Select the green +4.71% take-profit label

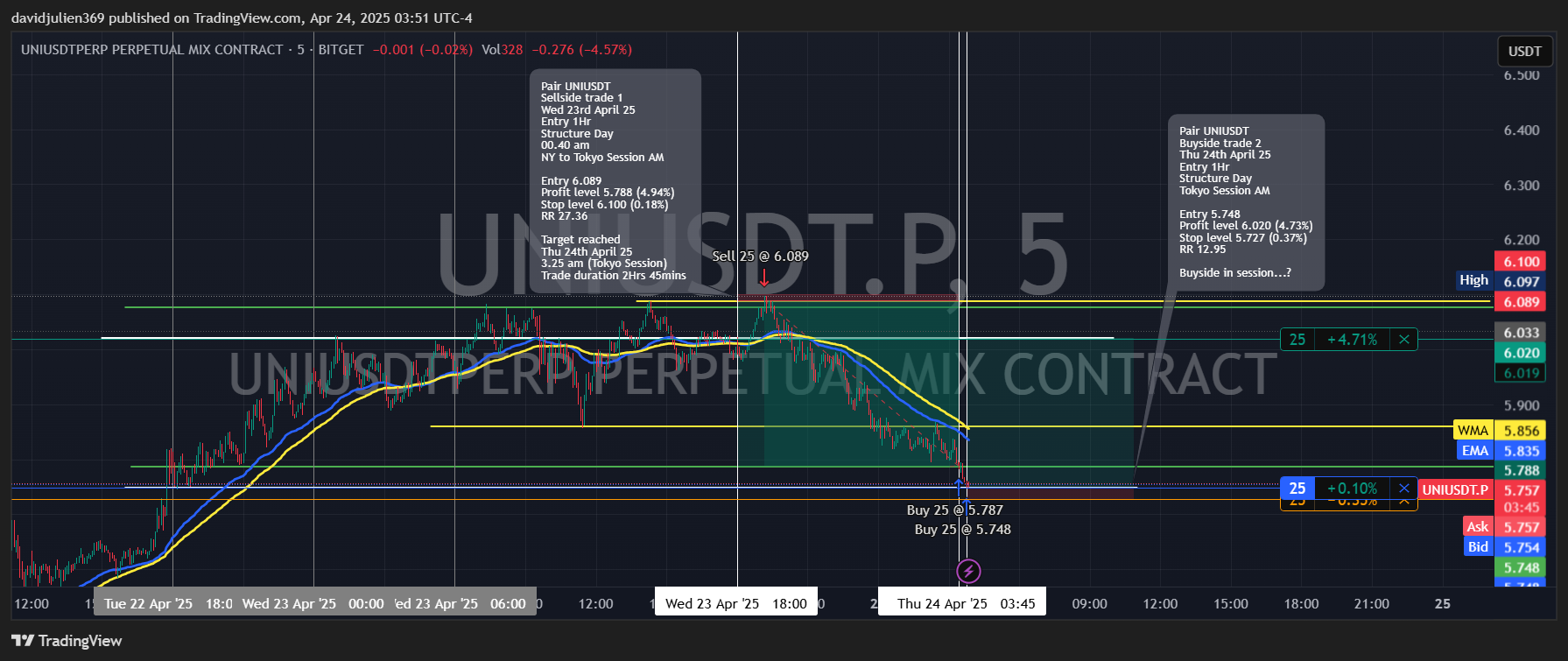click(1353, 340)
